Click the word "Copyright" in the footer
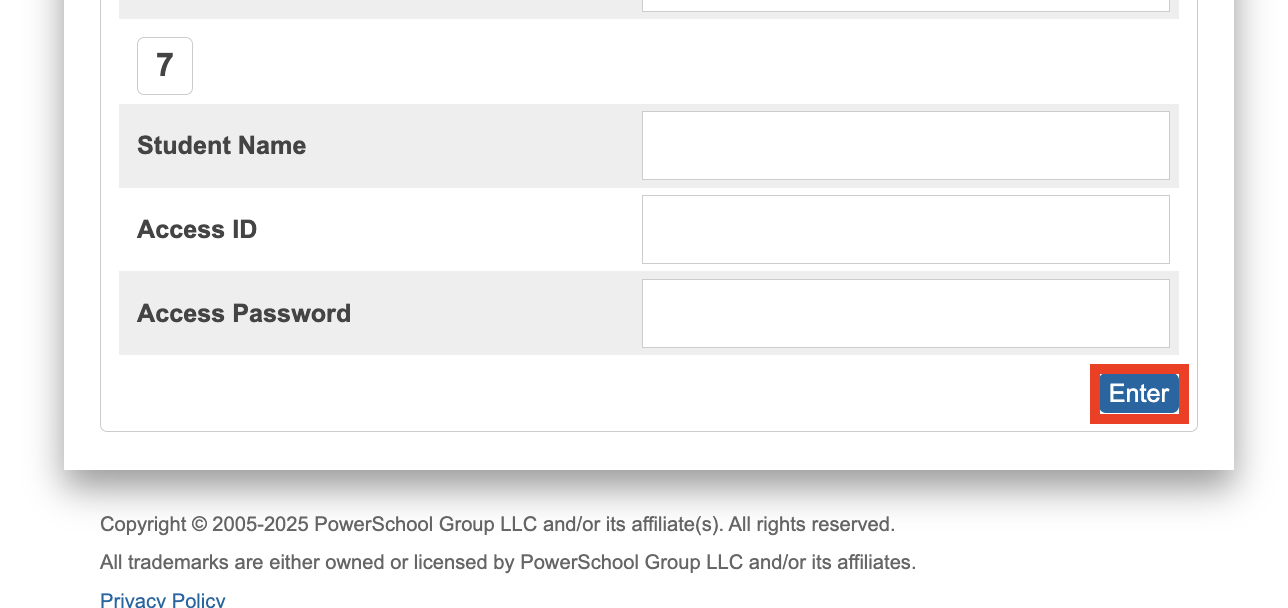 (143, 524)
